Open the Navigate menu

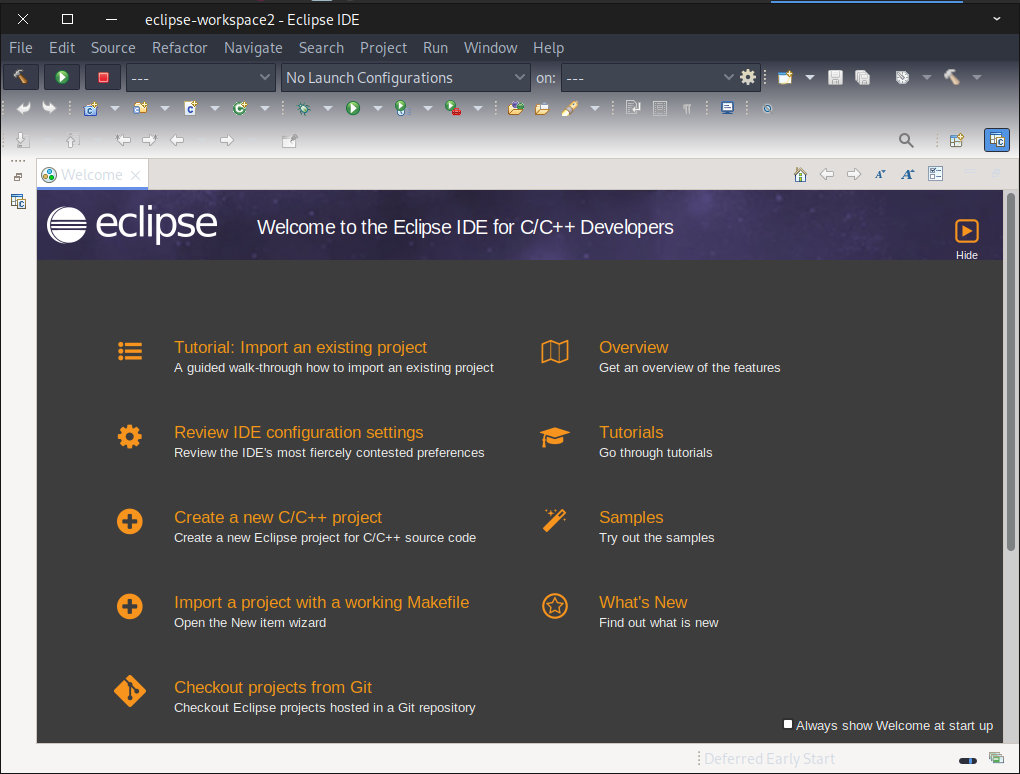[x=253, y=48]
